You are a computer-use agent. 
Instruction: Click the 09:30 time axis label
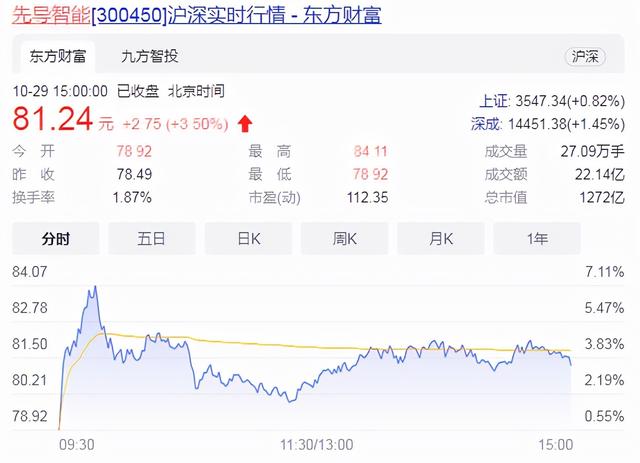(77, 445)
